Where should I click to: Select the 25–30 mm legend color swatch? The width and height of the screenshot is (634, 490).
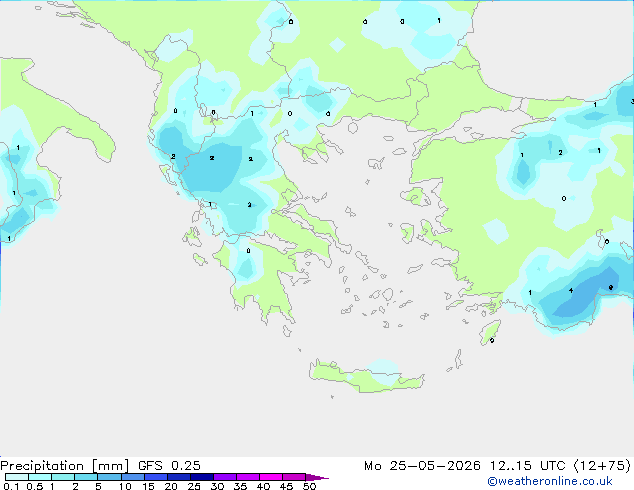(x=202, y=477)
